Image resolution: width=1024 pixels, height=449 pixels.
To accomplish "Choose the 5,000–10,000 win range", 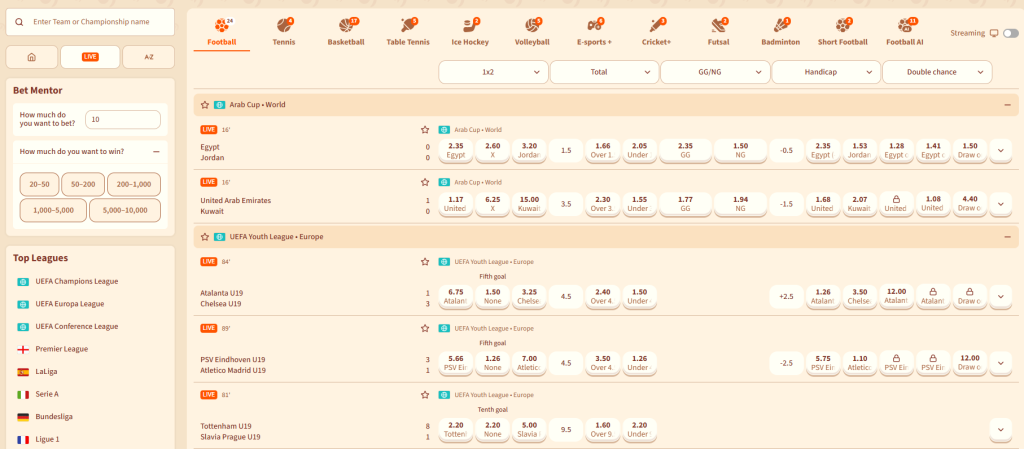I will 125,211.
